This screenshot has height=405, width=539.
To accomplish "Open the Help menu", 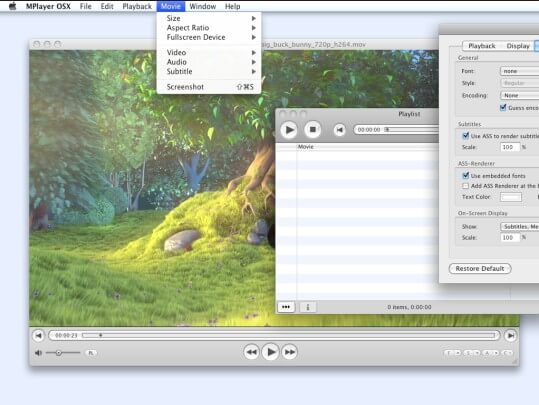I will coord(232,6).
